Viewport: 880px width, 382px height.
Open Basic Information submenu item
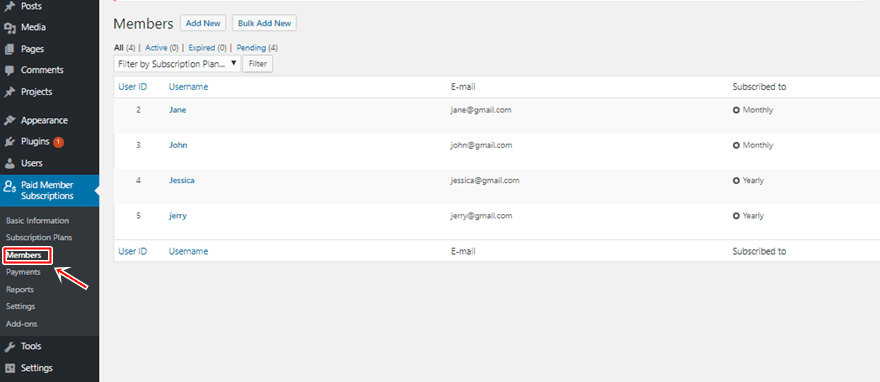38,221
